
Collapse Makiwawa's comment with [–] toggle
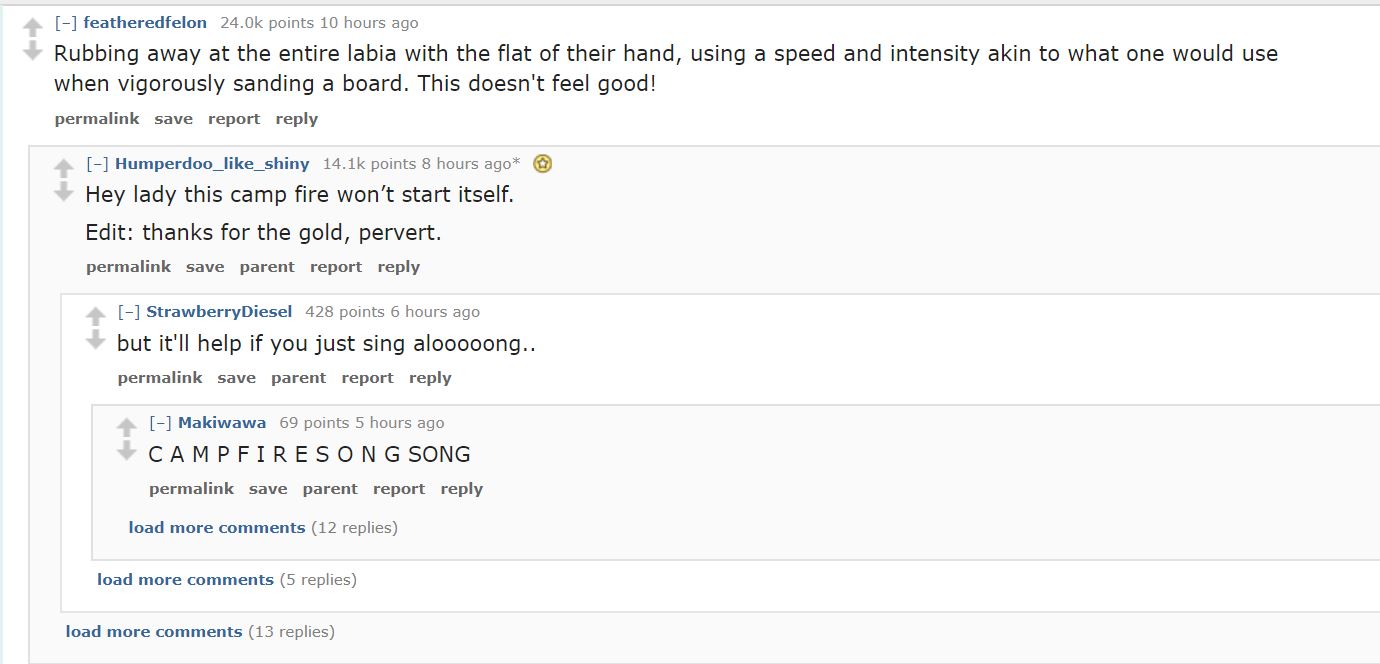(x=160, y=422)
